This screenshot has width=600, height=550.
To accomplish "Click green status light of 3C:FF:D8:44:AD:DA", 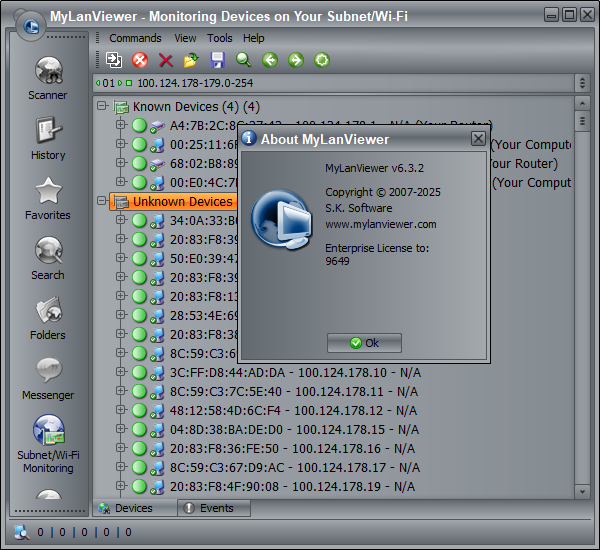I will 139,372.
